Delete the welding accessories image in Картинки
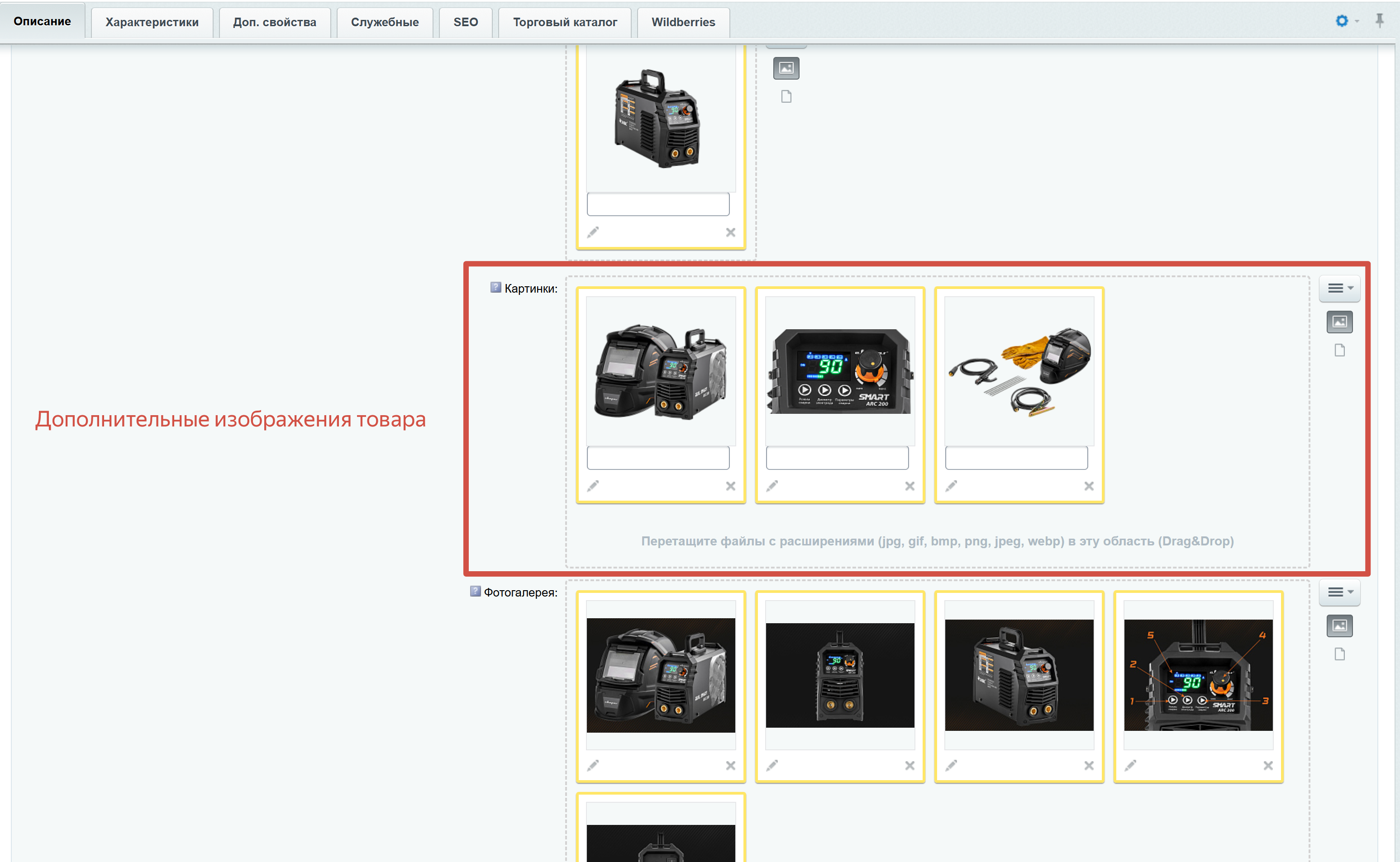The height and width of the screenshot is (862, 1400). (x=1089, y=486)
